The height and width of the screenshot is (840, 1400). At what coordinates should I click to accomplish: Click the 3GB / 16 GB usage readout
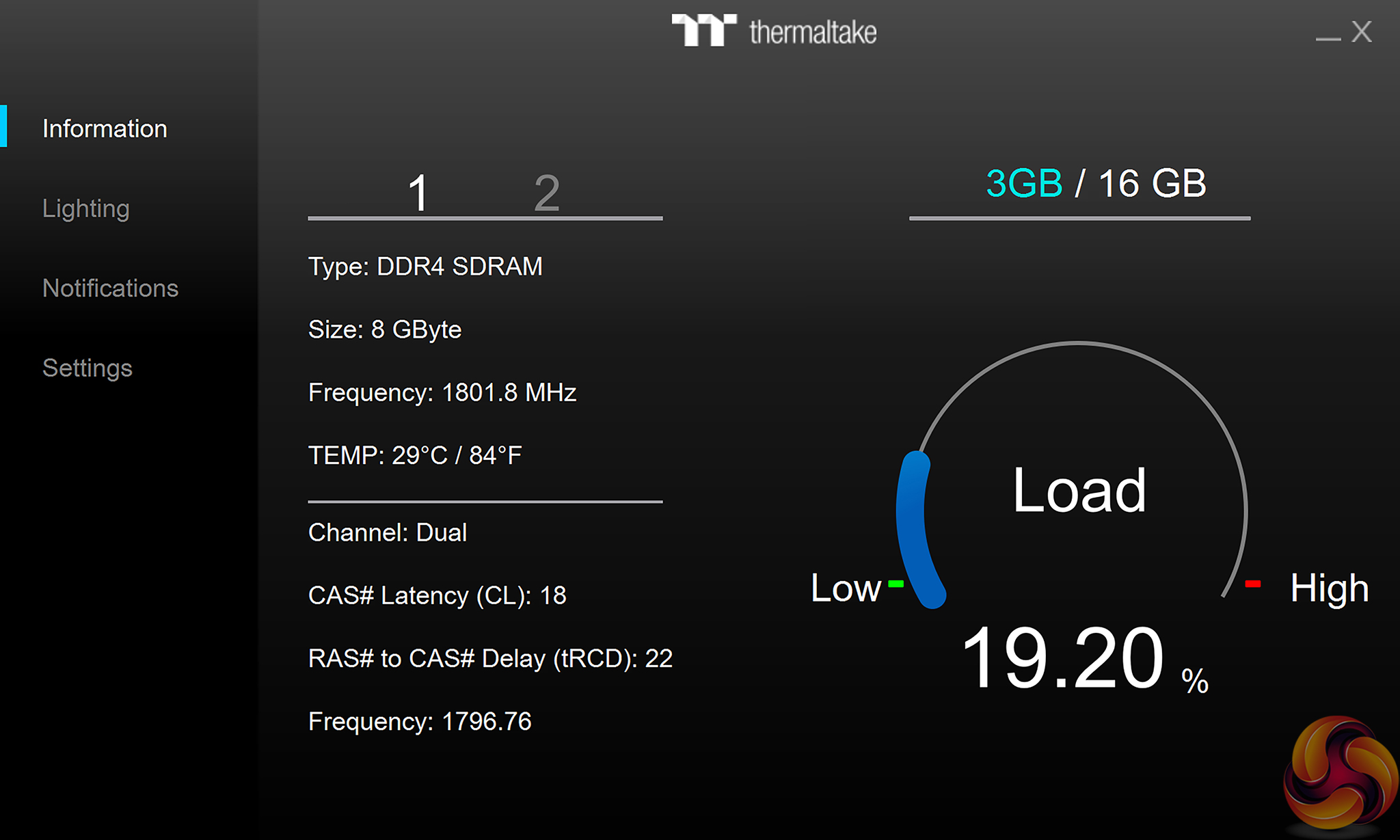pos(1096,183)
